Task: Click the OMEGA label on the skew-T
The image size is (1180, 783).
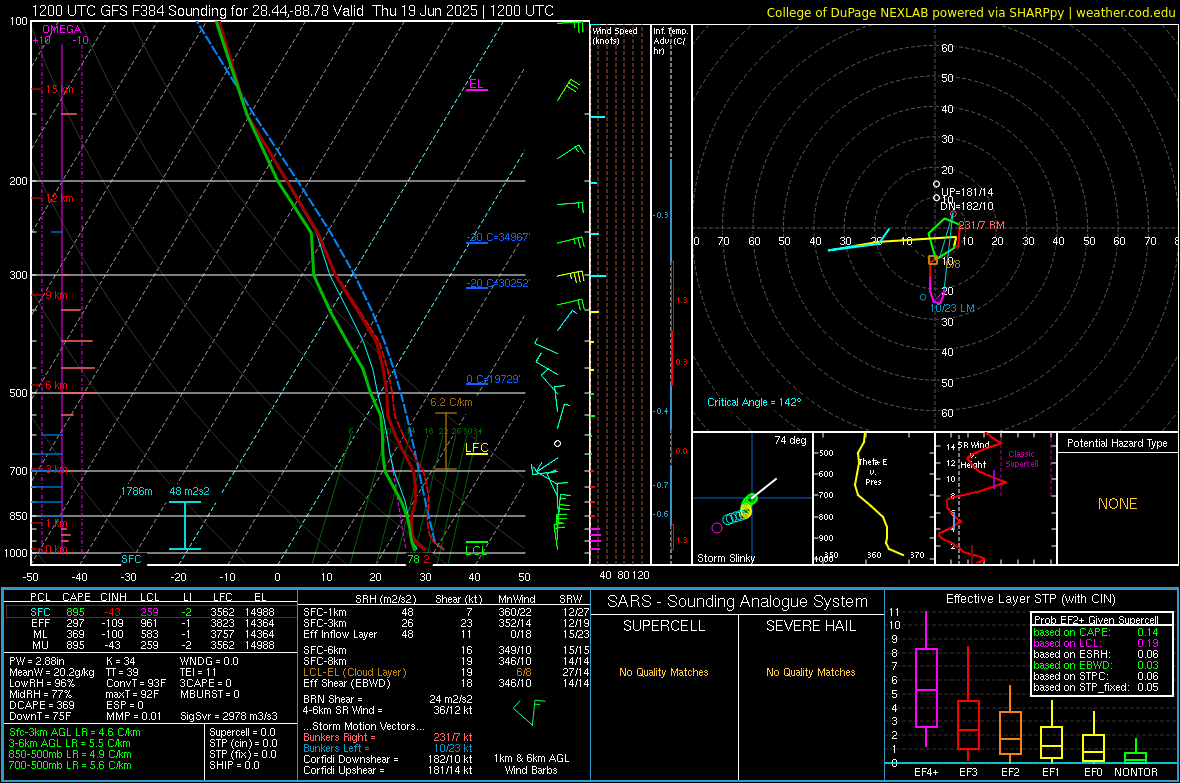Action: [x=62, y=29]
